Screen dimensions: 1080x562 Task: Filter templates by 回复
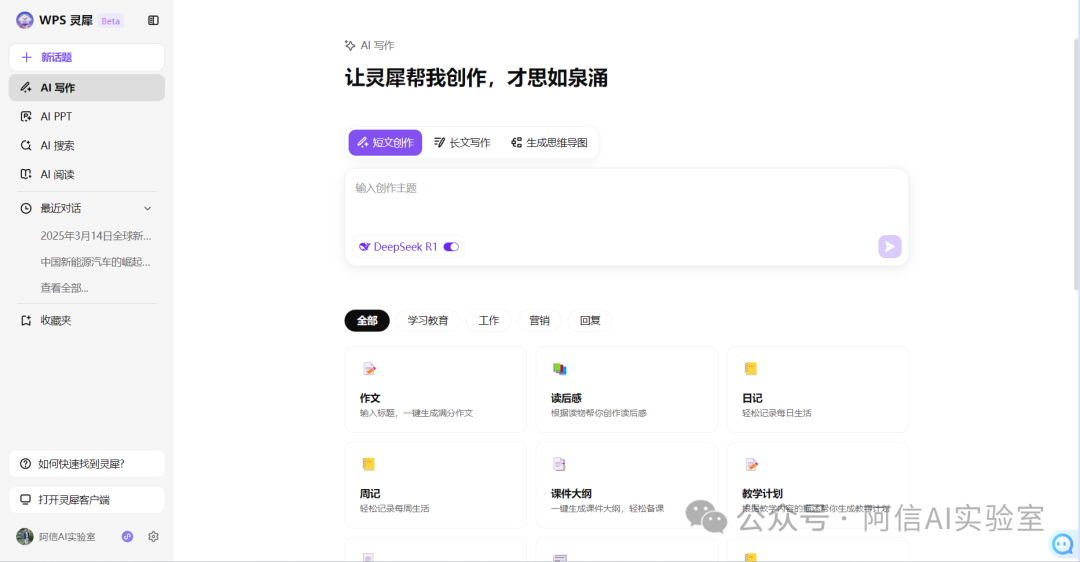[590, 320]
